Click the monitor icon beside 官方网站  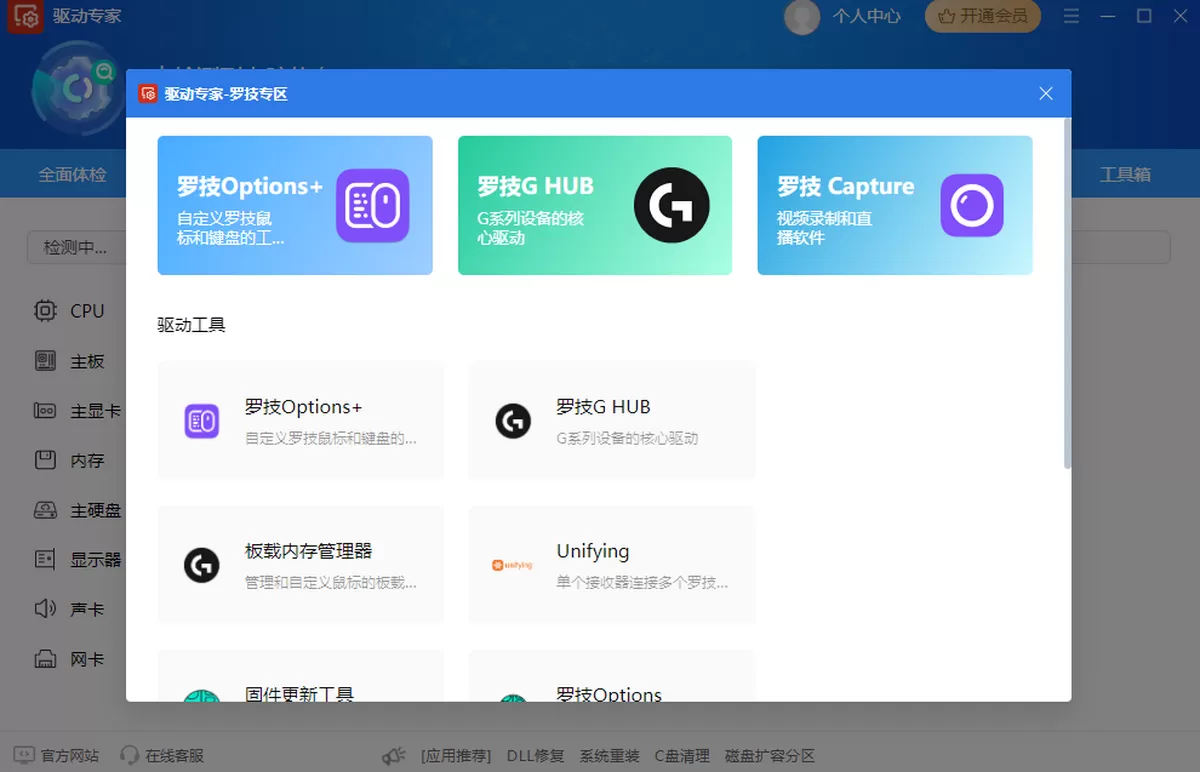click(x=24, y=755)
